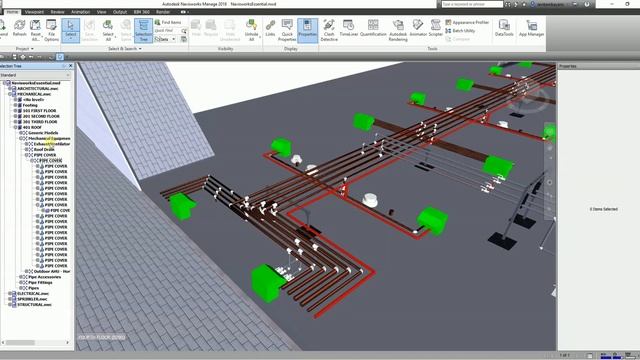Open the Animator tool

pyautogui.click(x=418, y=28)
